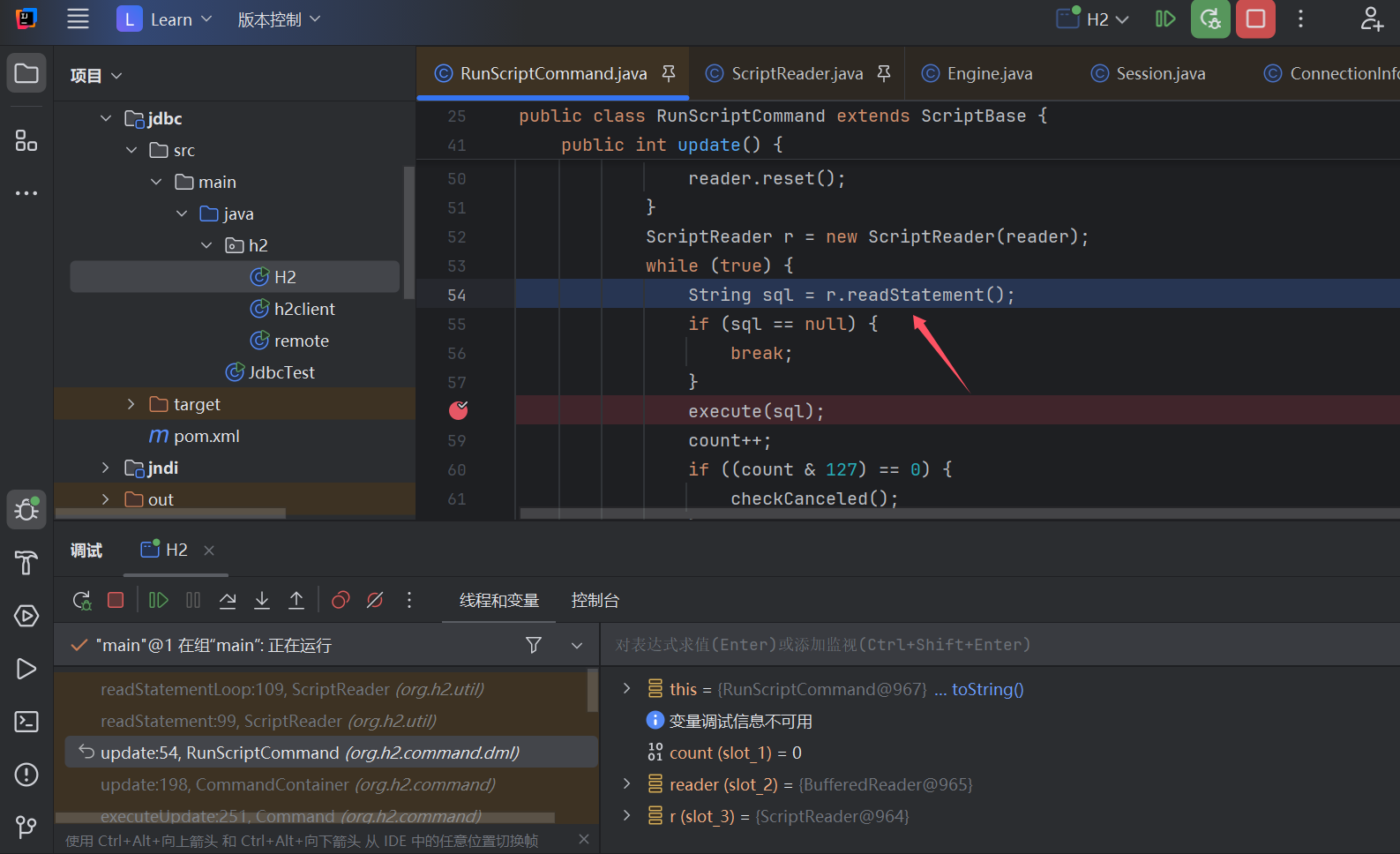1400x854 pixels.
Task: Expand the 'this' variable node
Action: pyautogui.click(x=626, y=688)
